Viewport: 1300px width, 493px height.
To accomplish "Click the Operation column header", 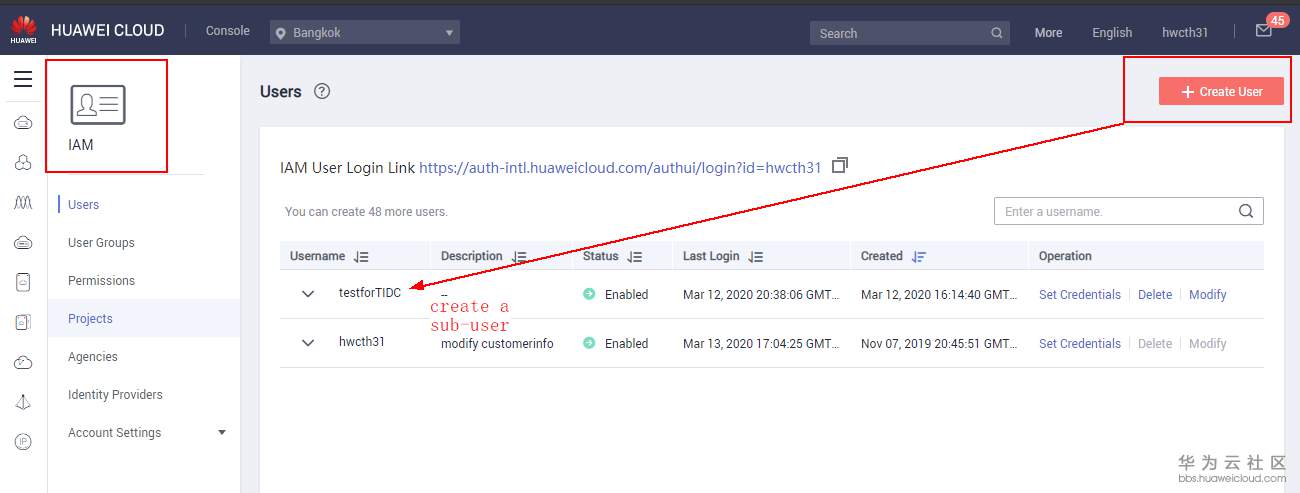I will (x=1065, y=256).
